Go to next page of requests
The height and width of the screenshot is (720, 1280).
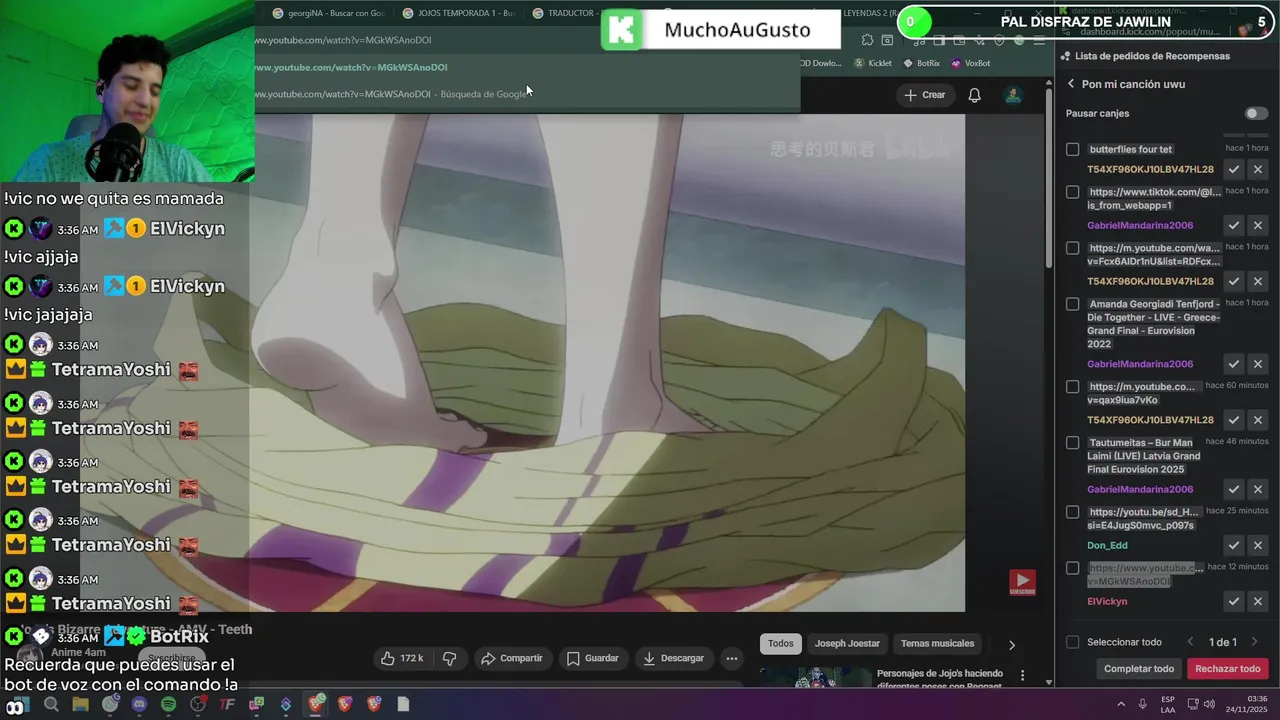[1254, 642]
